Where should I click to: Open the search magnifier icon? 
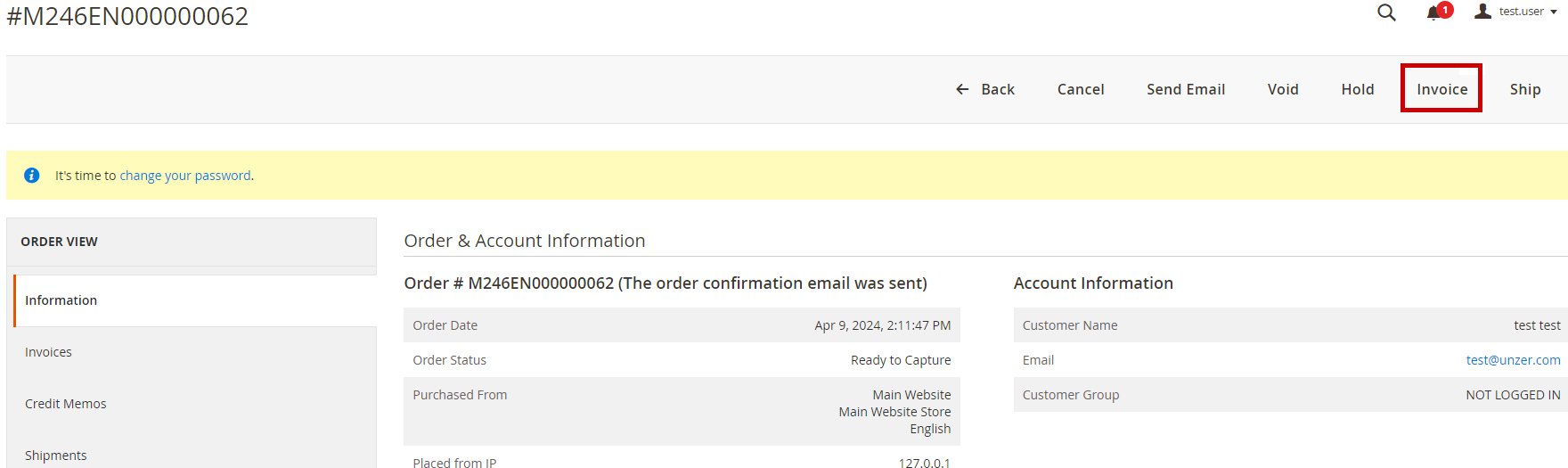click(1386, 12)
